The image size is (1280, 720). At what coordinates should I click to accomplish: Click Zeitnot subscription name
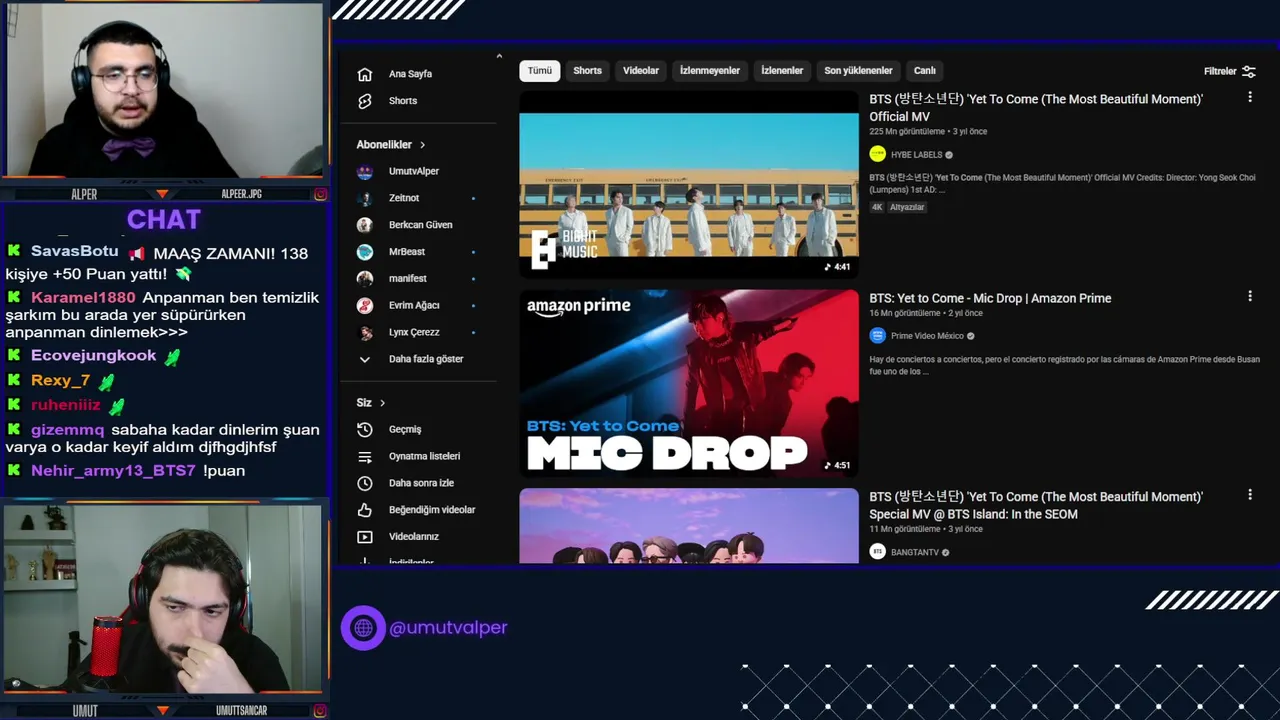tap(404, 198)
